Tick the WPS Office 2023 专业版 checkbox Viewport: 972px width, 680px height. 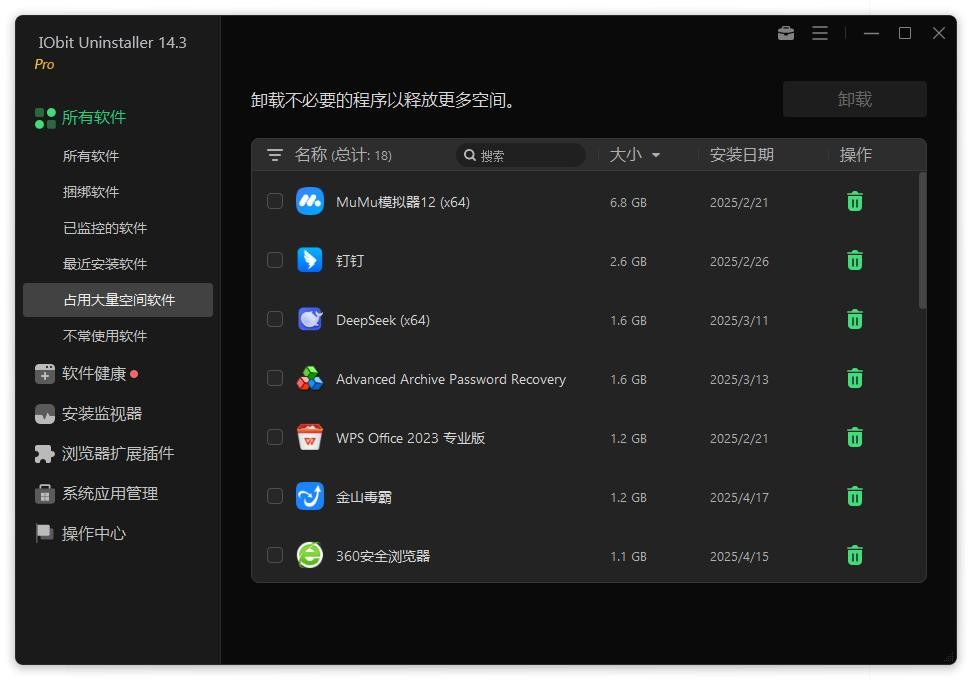275,438
